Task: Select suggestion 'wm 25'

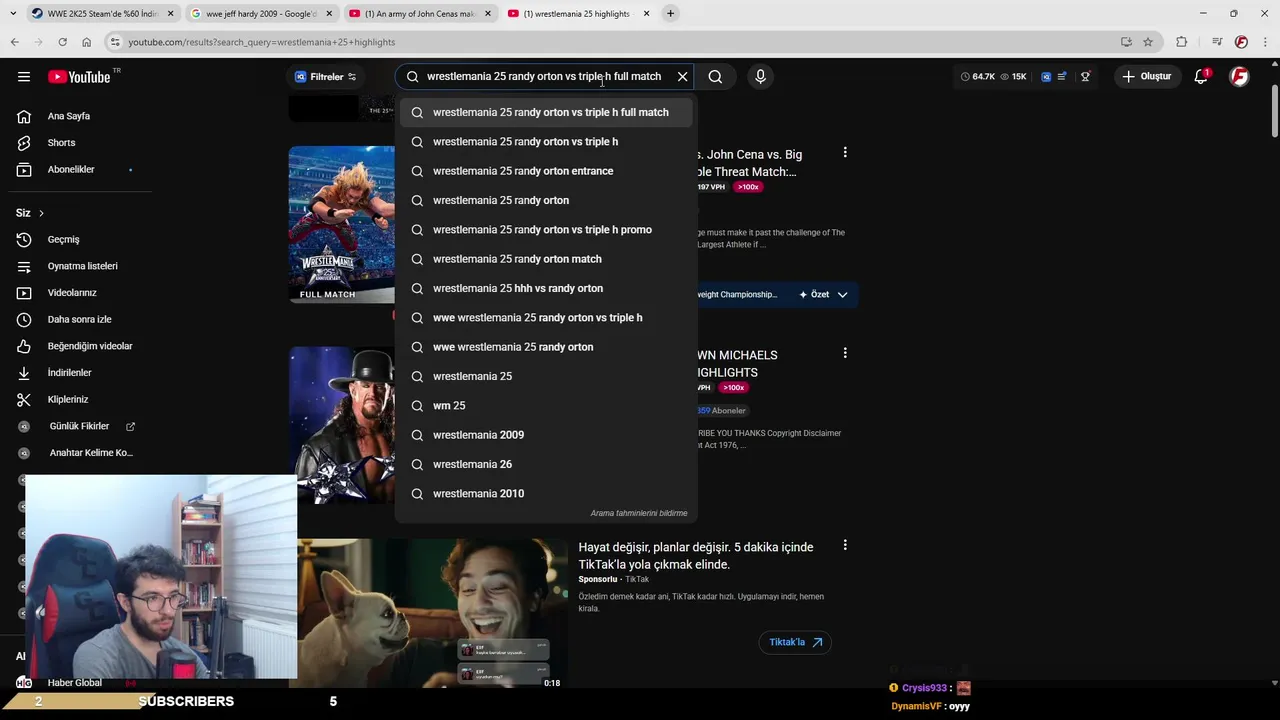Action: click(547, 406)
